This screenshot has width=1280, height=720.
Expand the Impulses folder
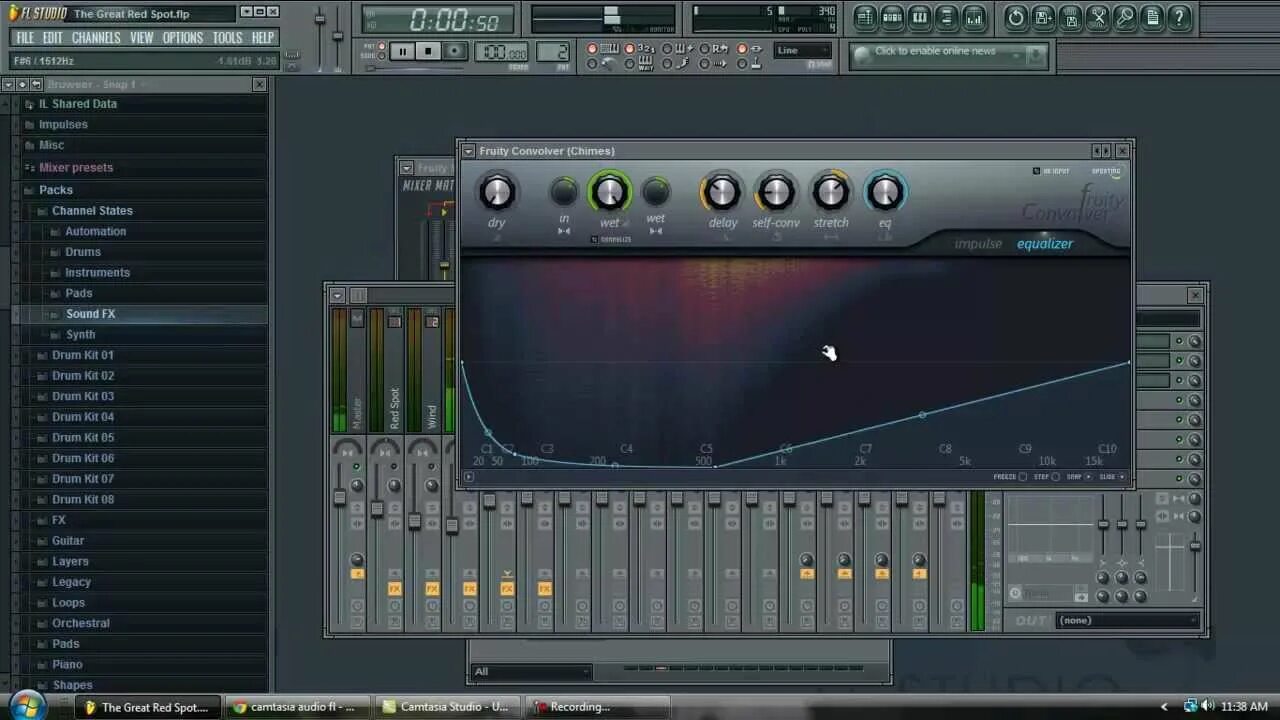point(63,125)
